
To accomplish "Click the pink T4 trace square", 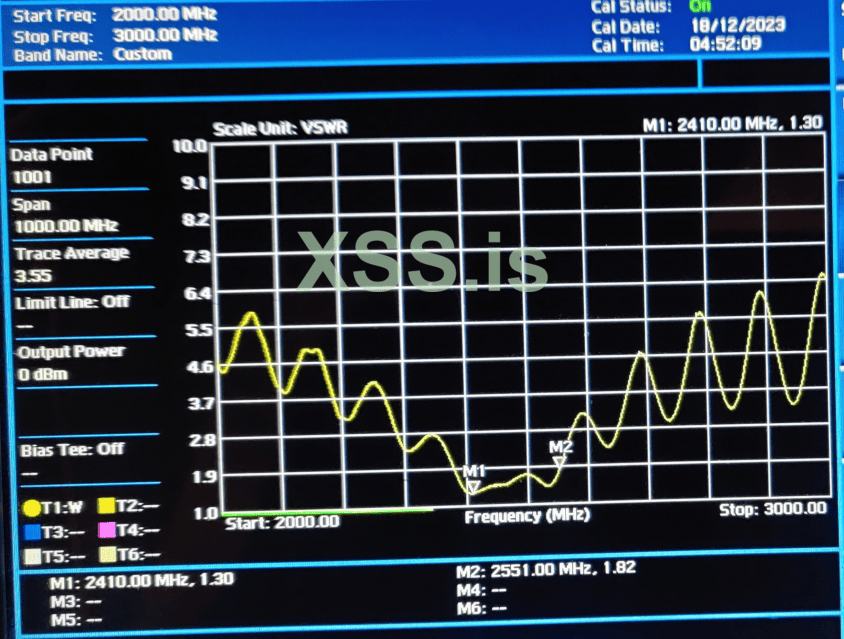I will click(107, 530).
